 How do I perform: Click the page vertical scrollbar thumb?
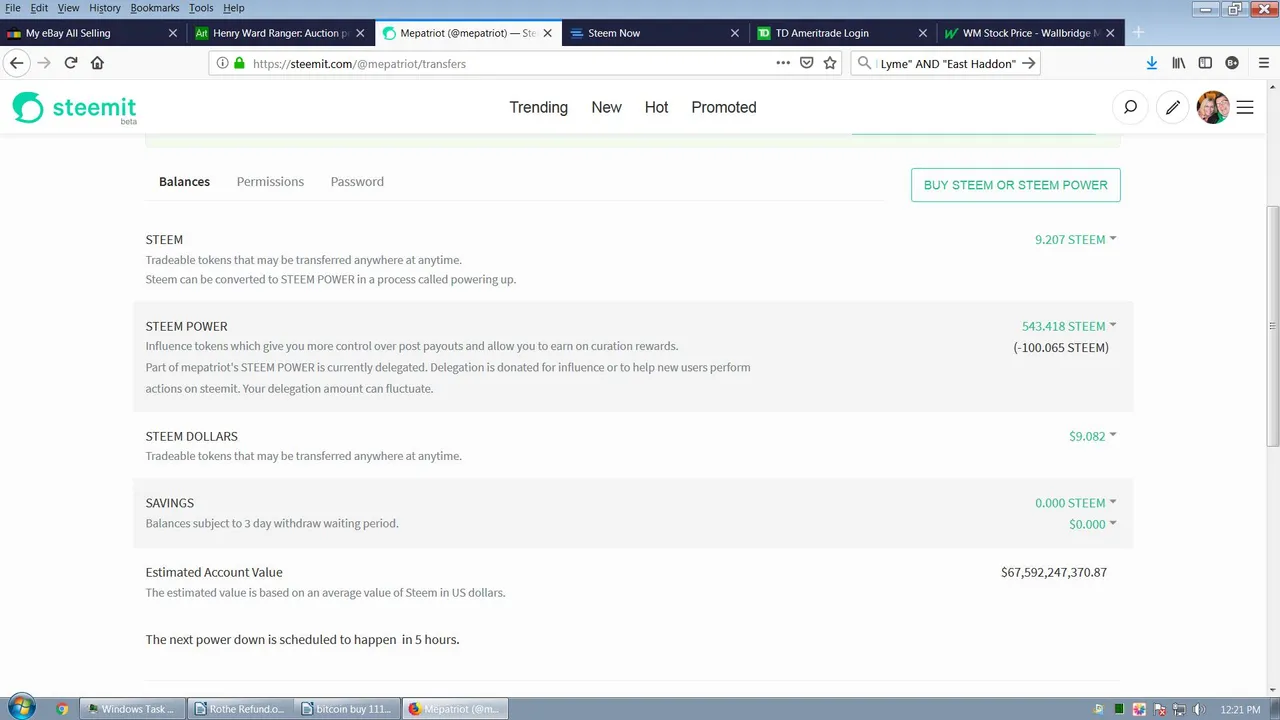(x=1273, y=326)
